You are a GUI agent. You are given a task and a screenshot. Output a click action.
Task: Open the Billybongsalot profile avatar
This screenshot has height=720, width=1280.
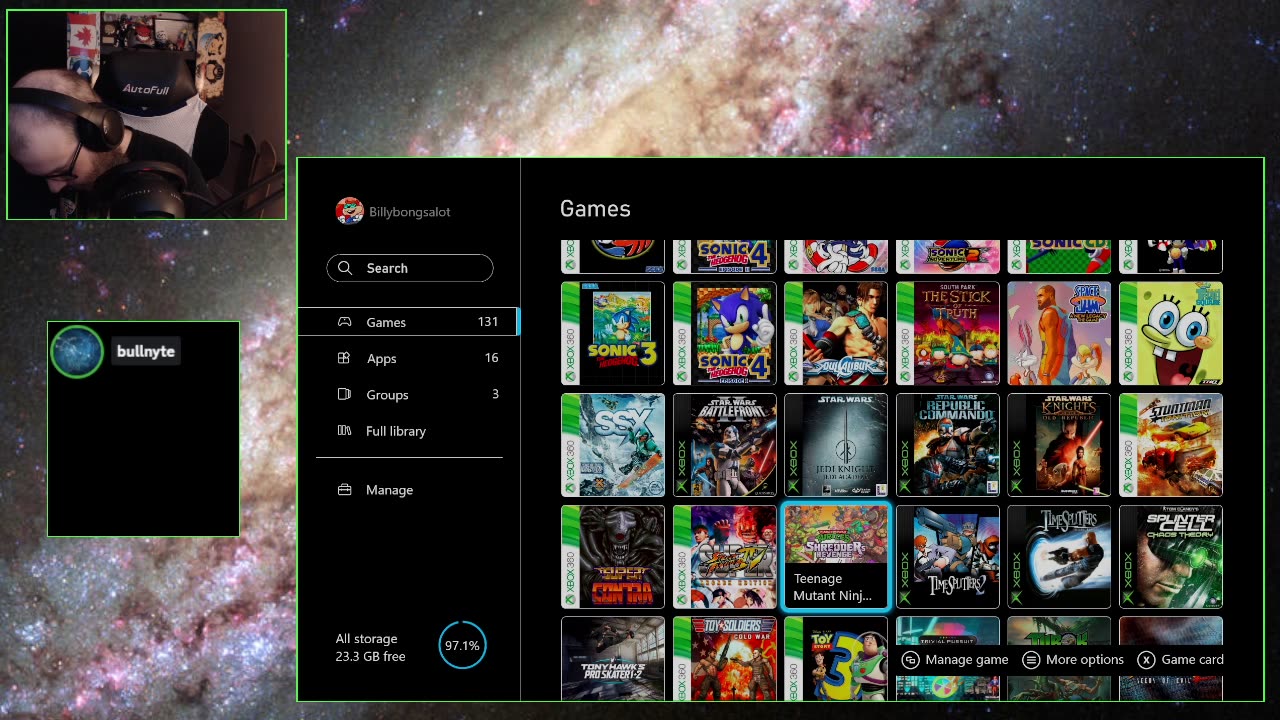click(349, 211)
